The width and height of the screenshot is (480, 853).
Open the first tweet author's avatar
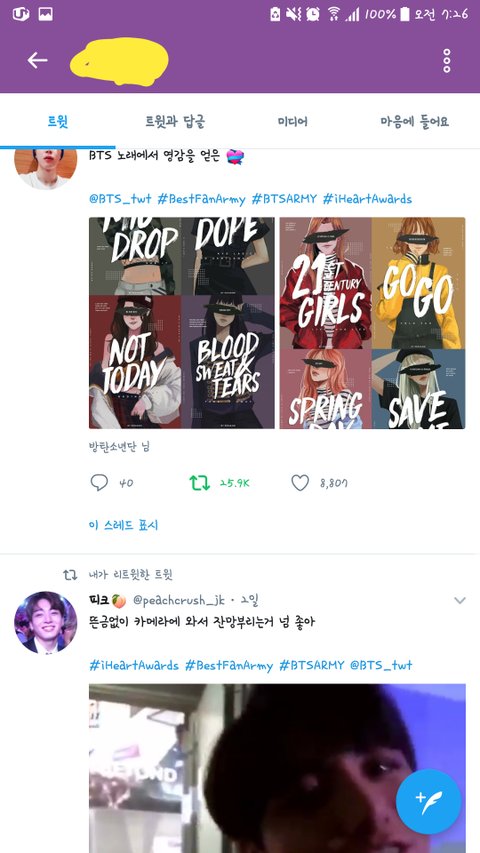tap(45, 168)
